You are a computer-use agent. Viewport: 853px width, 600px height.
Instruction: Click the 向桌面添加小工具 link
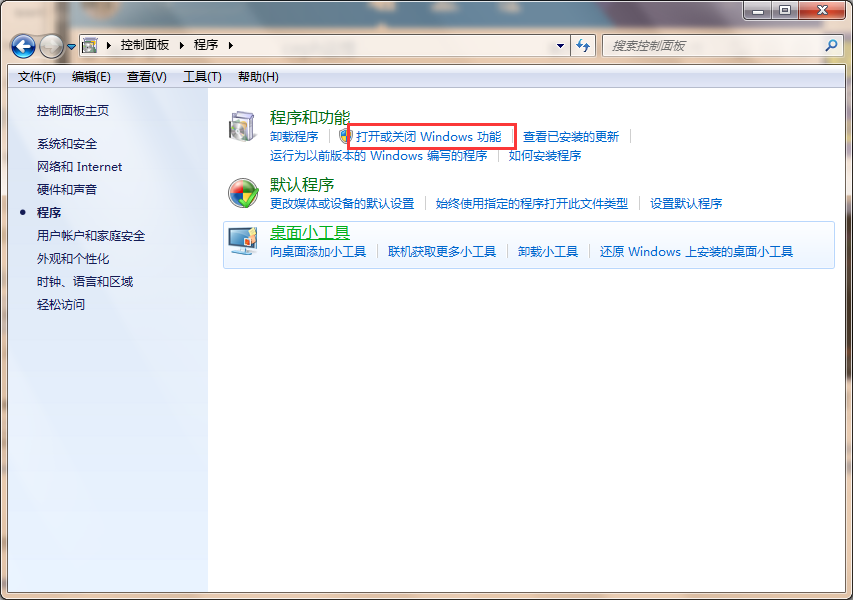[x=318, y=252]
